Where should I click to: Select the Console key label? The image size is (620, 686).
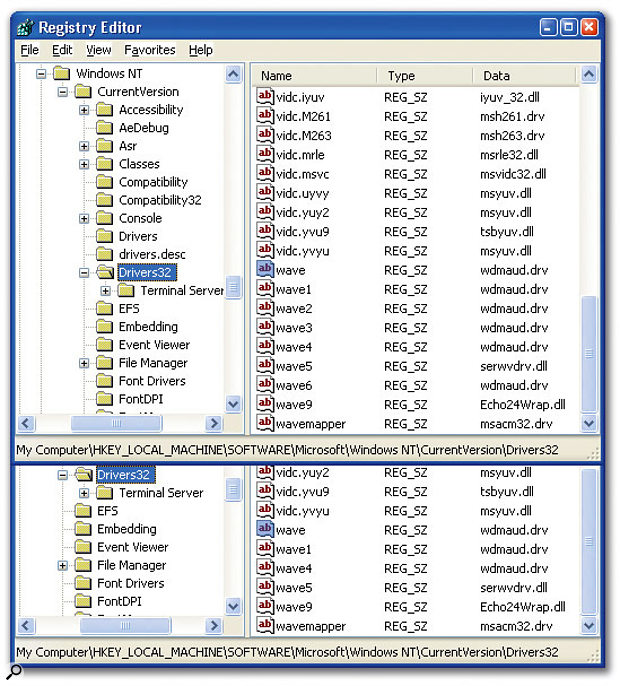140,218
